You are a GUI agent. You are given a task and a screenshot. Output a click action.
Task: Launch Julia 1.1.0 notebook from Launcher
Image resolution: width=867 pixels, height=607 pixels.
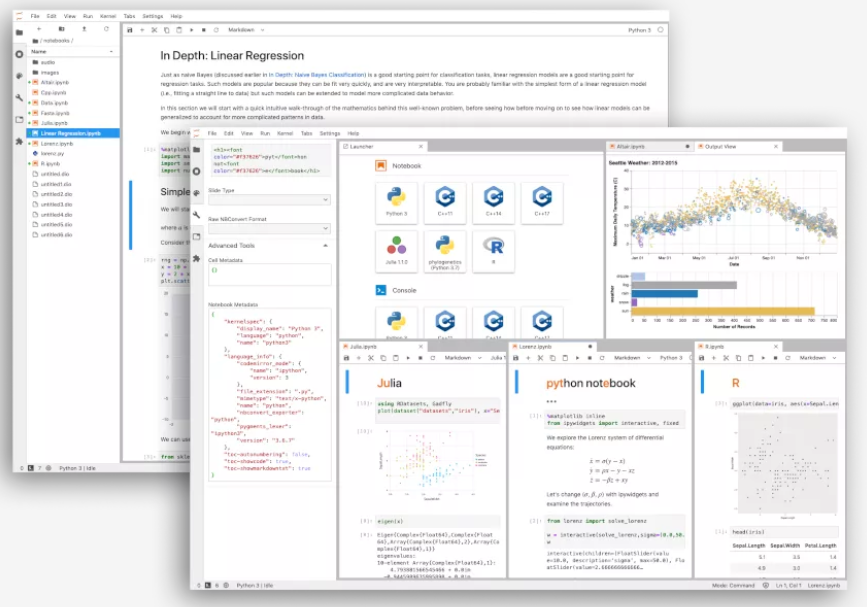(x=396, y=252)
